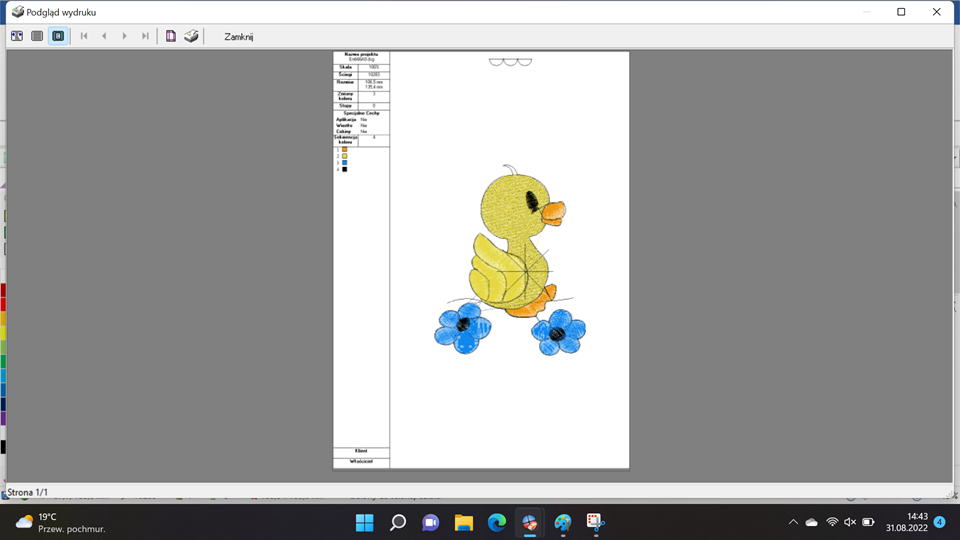Open the weather widget showing 19°C

(x=60, y=522)
